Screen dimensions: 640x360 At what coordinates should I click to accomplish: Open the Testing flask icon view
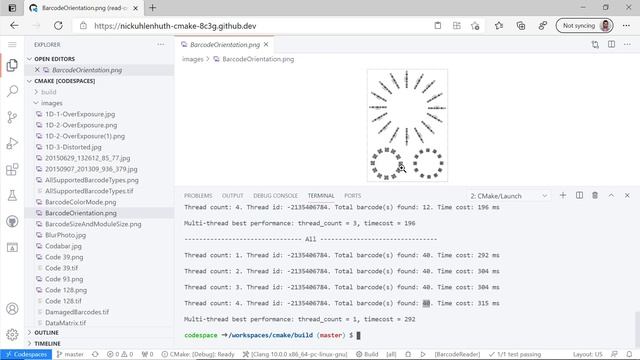coord(12,196)
